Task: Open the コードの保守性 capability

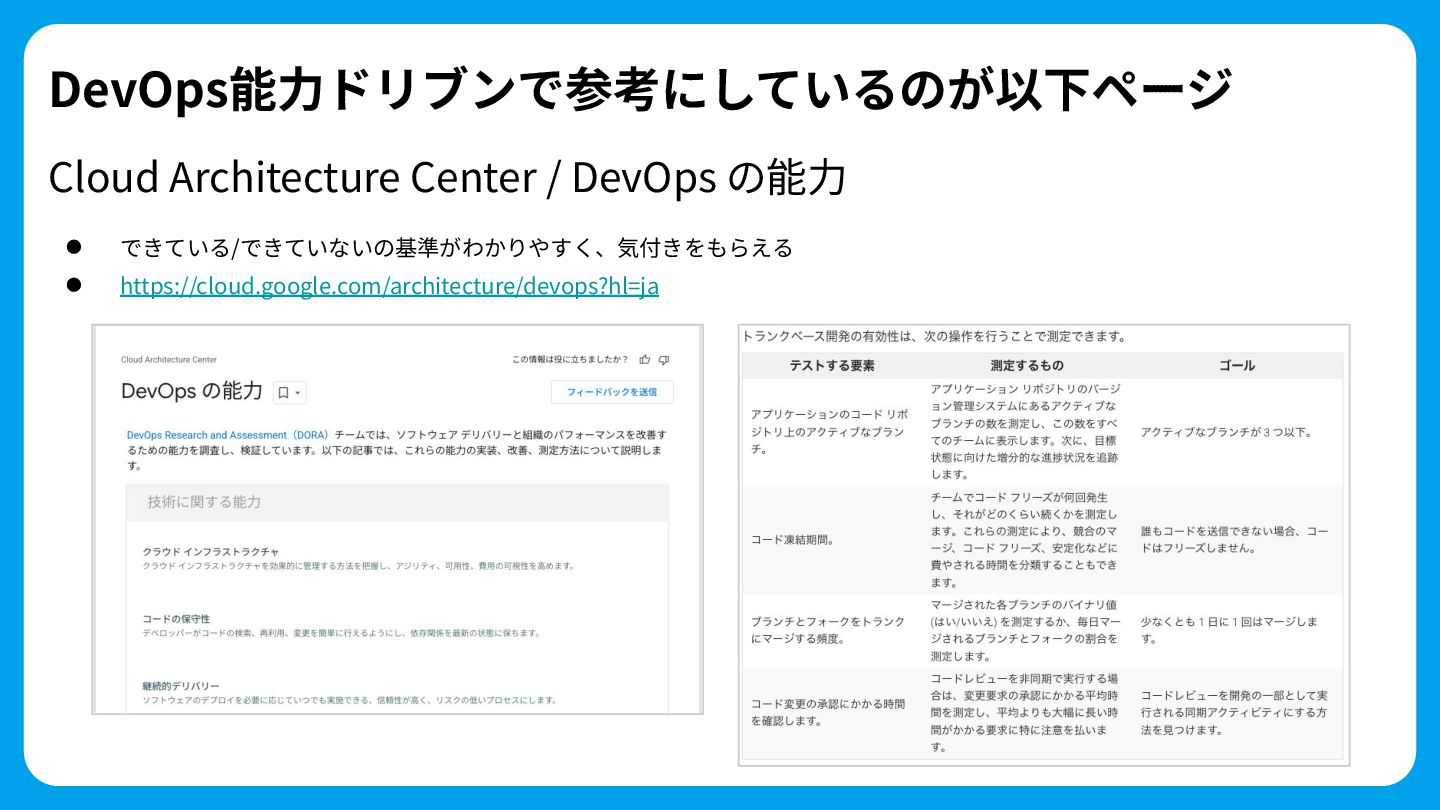Action: click(x=176, y=619)
